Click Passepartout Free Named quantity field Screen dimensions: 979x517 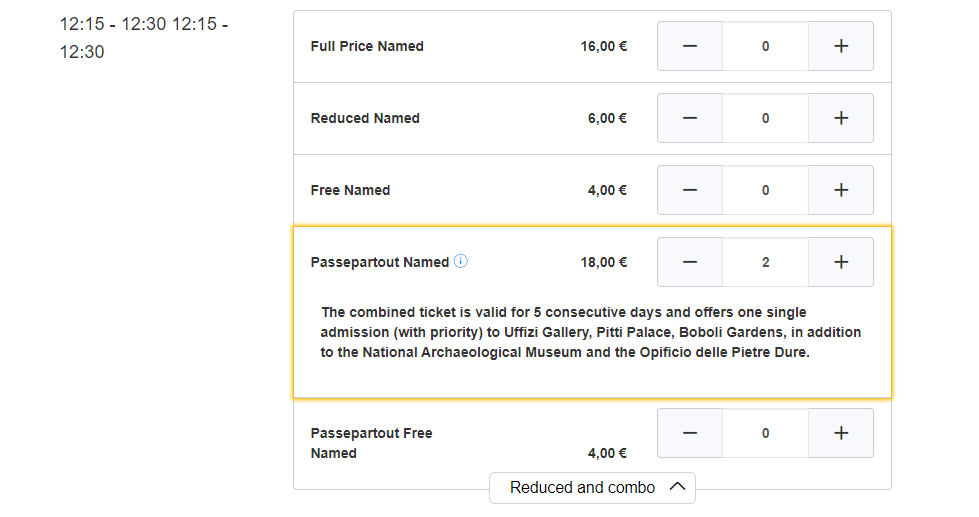tap(765, 433)
